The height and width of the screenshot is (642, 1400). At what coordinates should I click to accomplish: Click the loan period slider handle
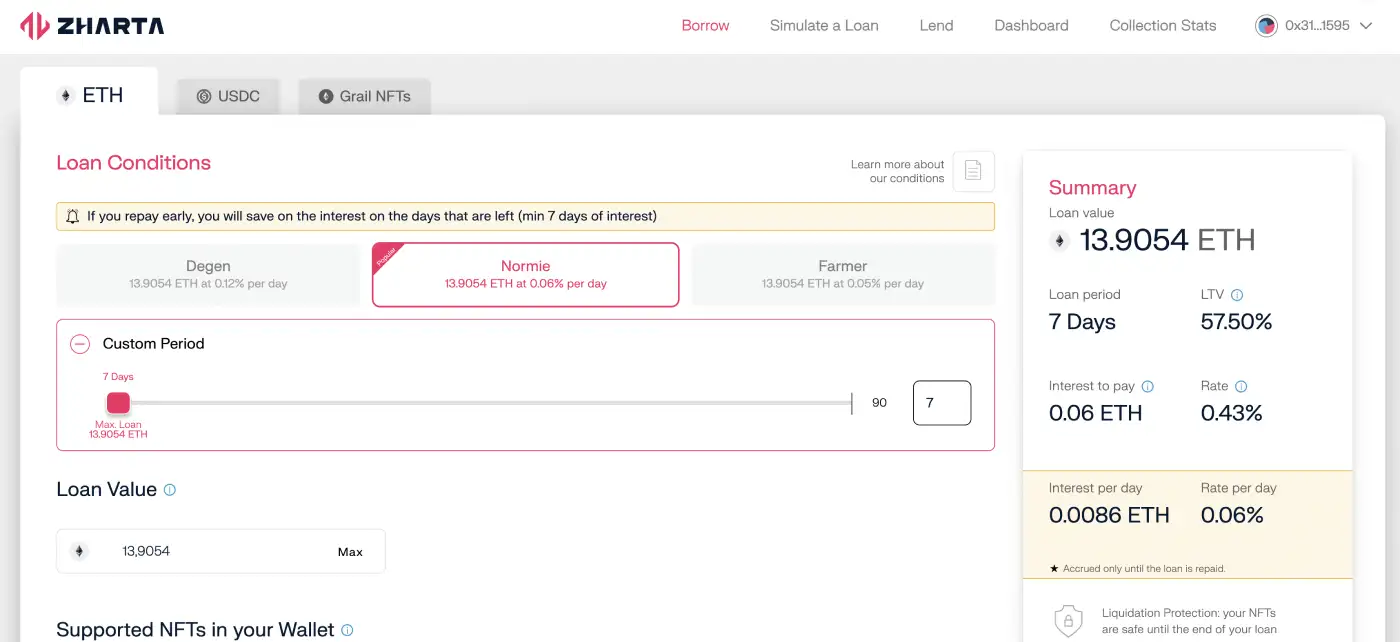pos(118,403)
